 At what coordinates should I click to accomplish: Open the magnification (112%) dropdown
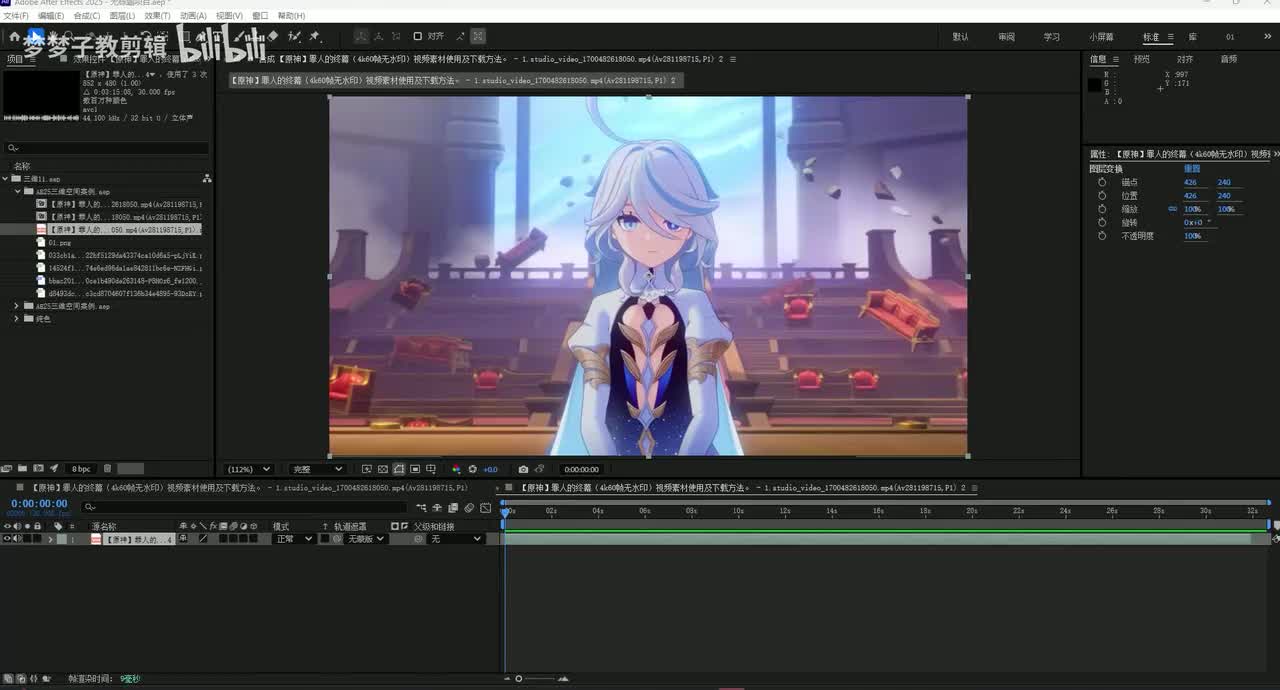[x=249, y=469]
